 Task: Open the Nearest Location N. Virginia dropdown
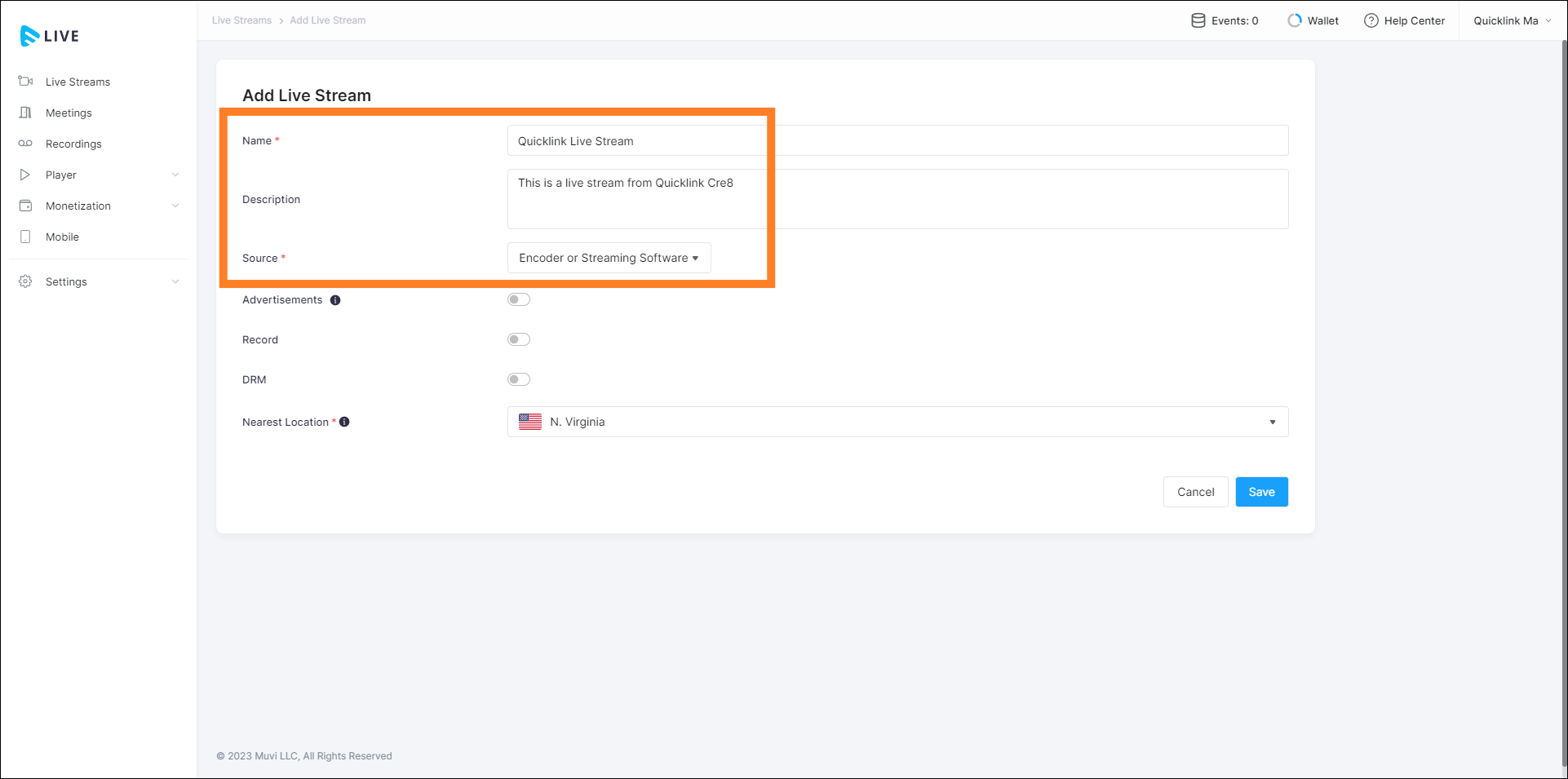(897, 422)
